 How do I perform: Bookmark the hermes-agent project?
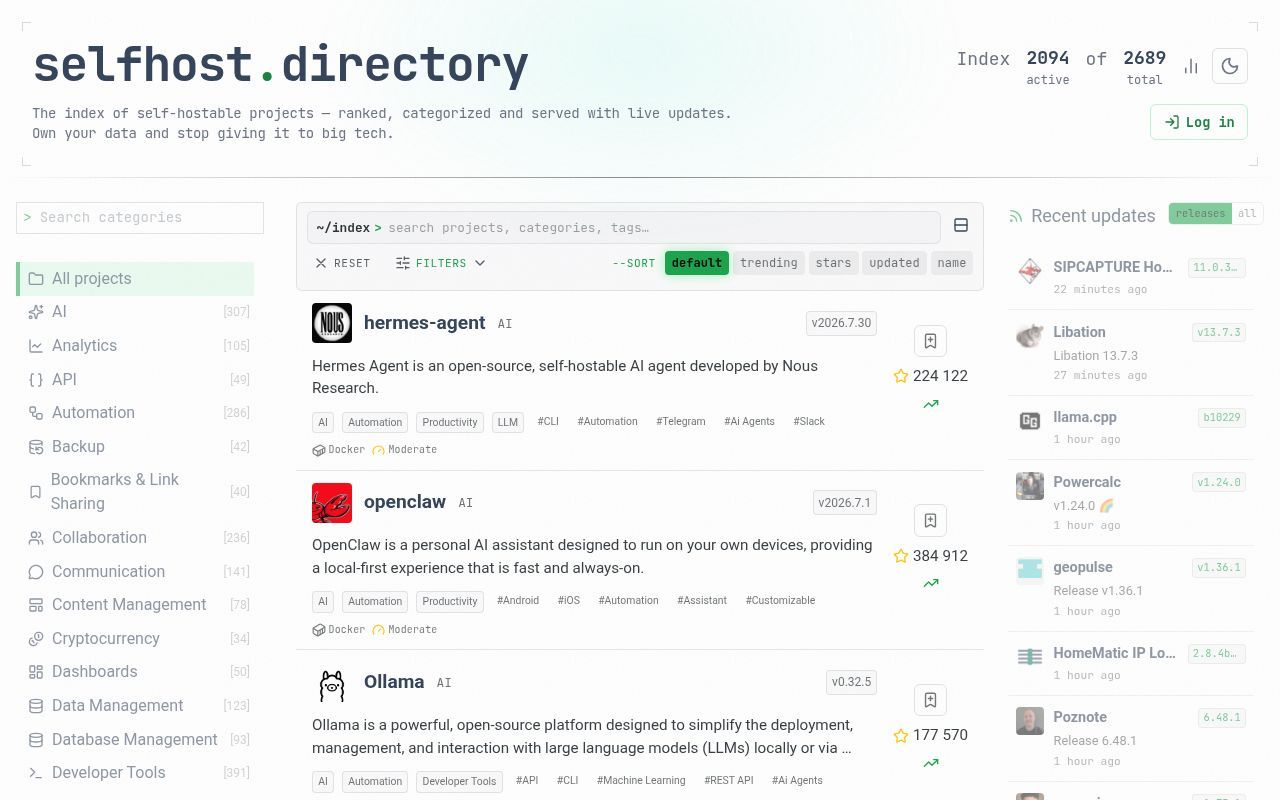coord(930,341)
